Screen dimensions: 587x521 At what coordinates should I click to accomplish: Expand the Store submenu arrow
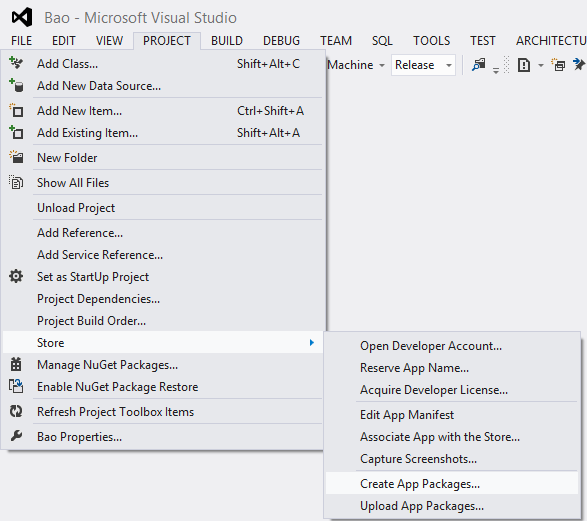[311, 342]
